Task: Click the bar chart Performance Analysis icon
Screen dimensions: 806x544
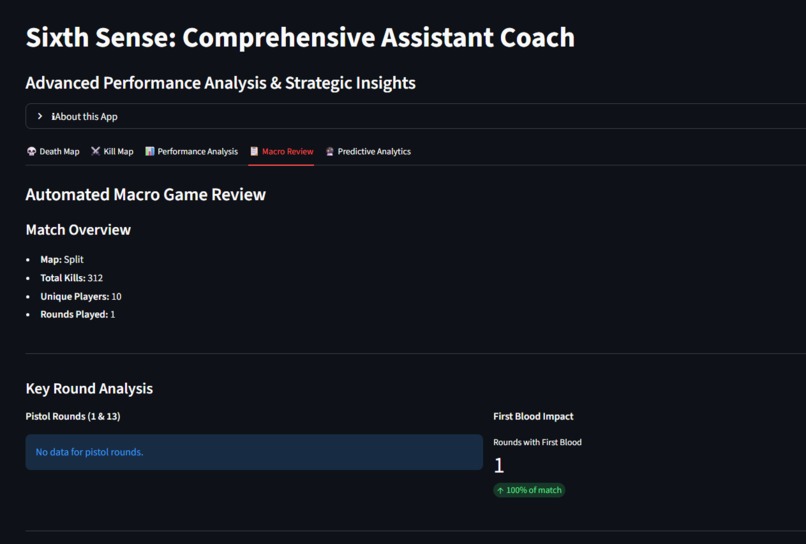Action: click(x=150, y=151)
